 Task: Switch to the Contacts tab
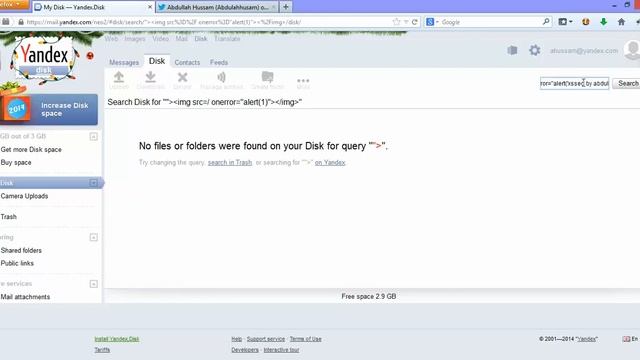(x=187, y=62)
